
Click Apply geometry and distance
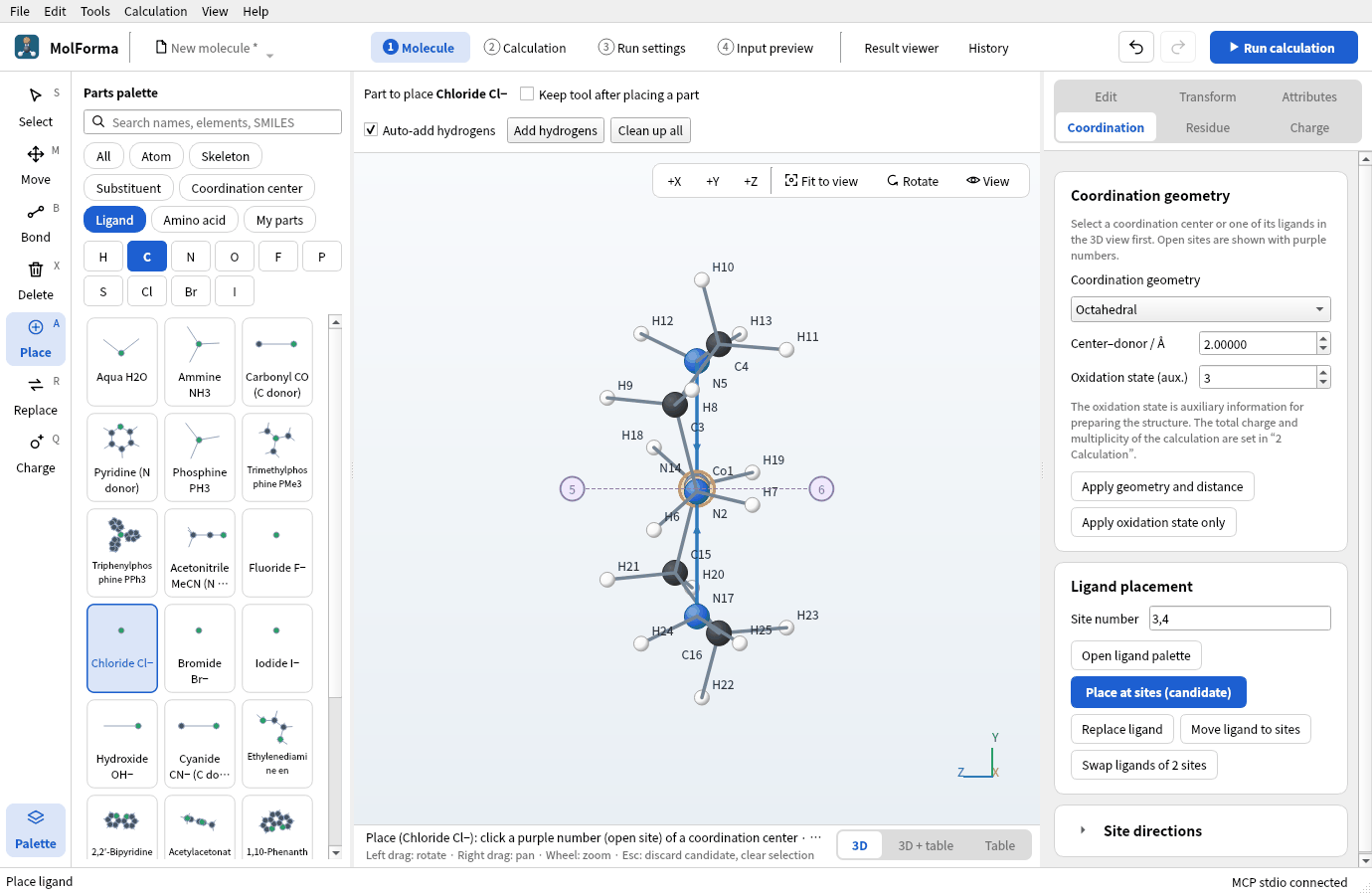pos(1162,486)
